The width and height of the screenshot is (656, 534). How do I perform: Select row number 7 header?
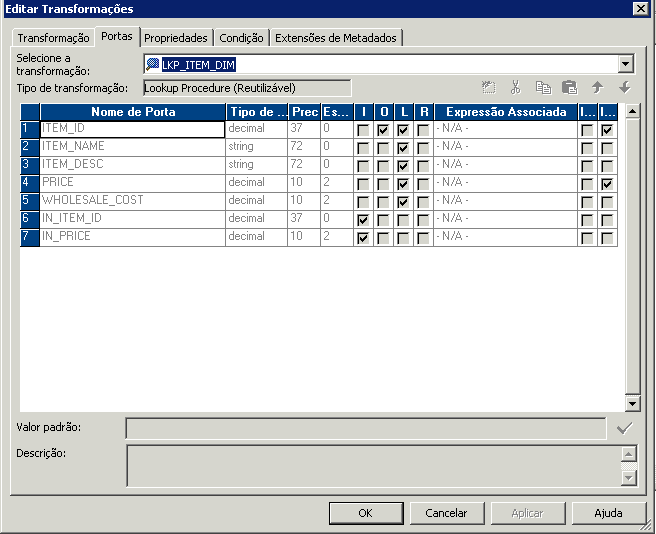[30, 238]
